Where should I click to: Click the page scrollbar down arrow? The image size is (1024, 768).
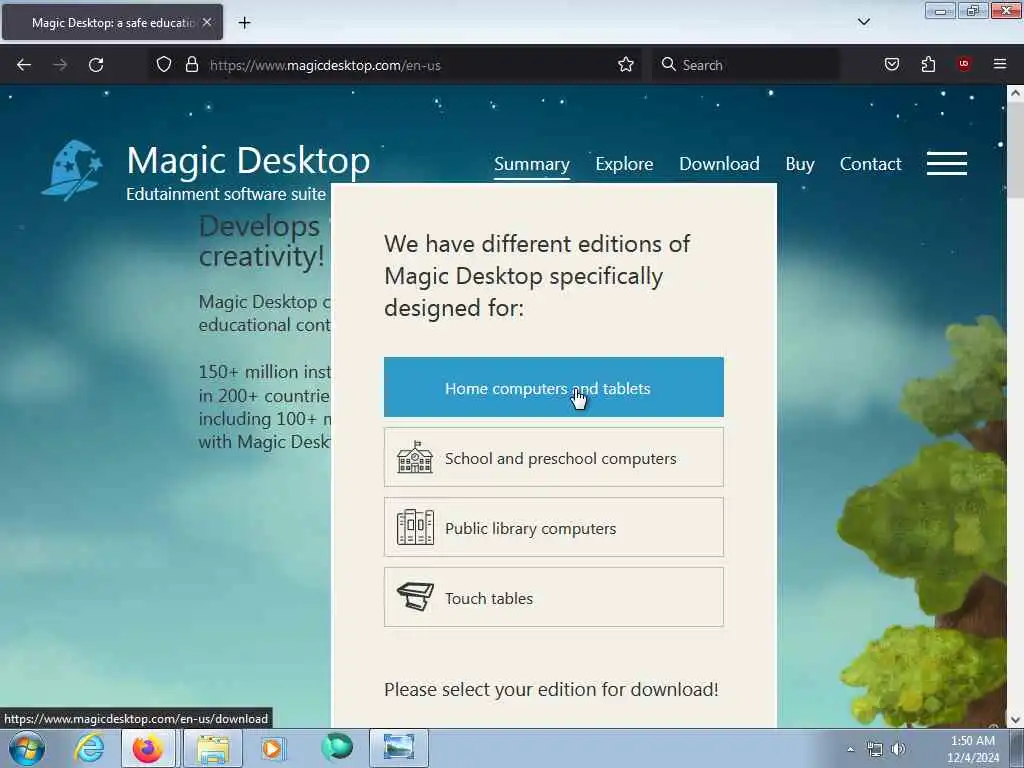(x=1015, y=720)
